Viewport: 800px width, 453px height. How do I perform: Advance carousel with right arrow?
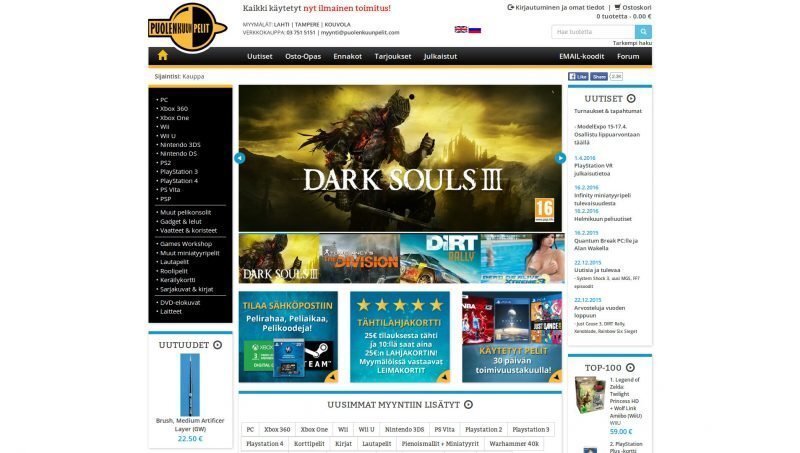tap(560, 158)
